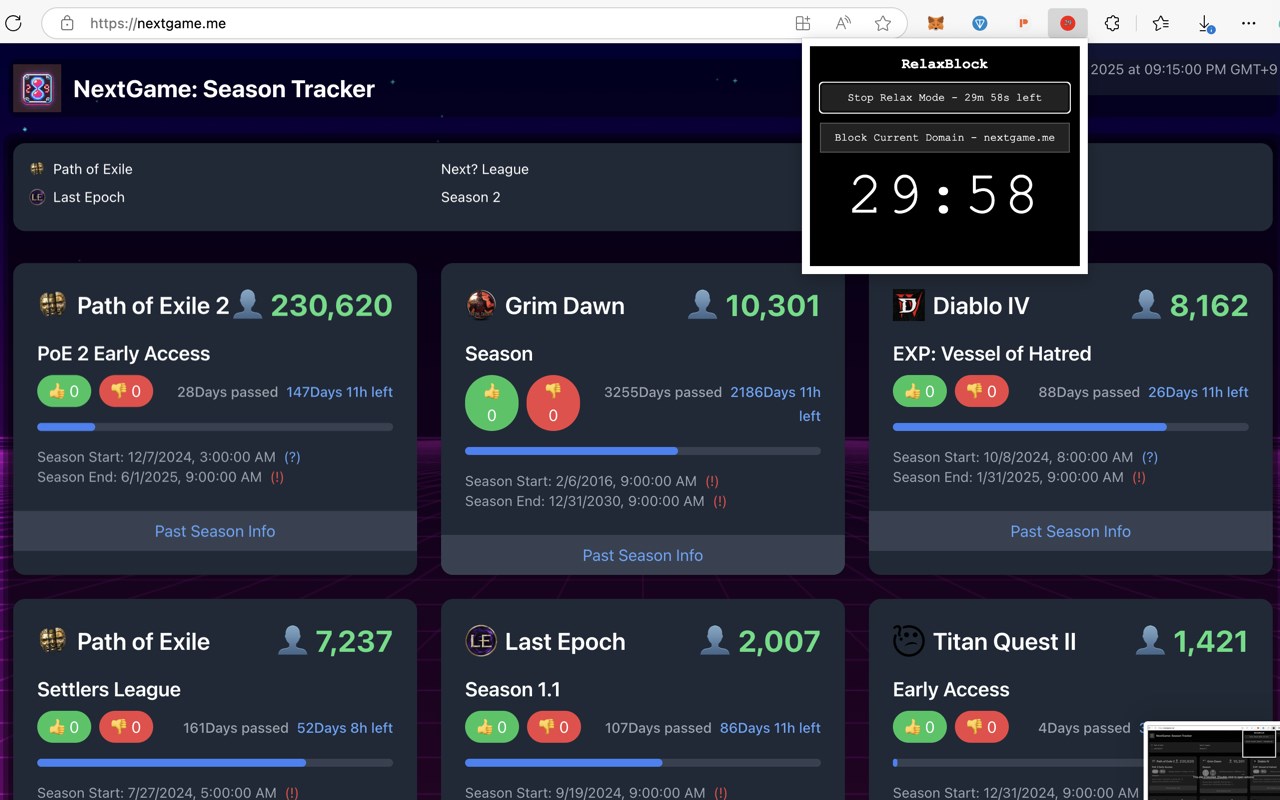The height and width of the screenshot is (800, 1280).
Task: Open Past Season Info for Path of Exile 2
Action: point(215,531)
